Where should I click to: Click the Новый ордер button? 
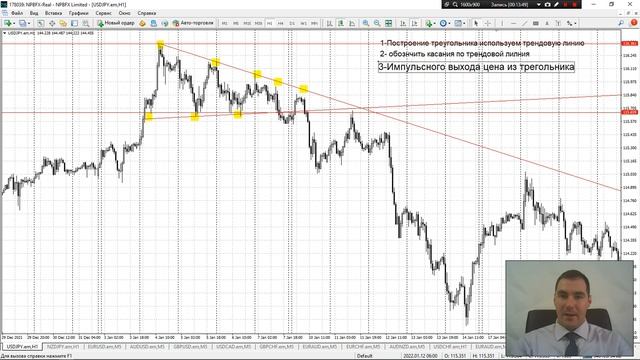[116, 23]
